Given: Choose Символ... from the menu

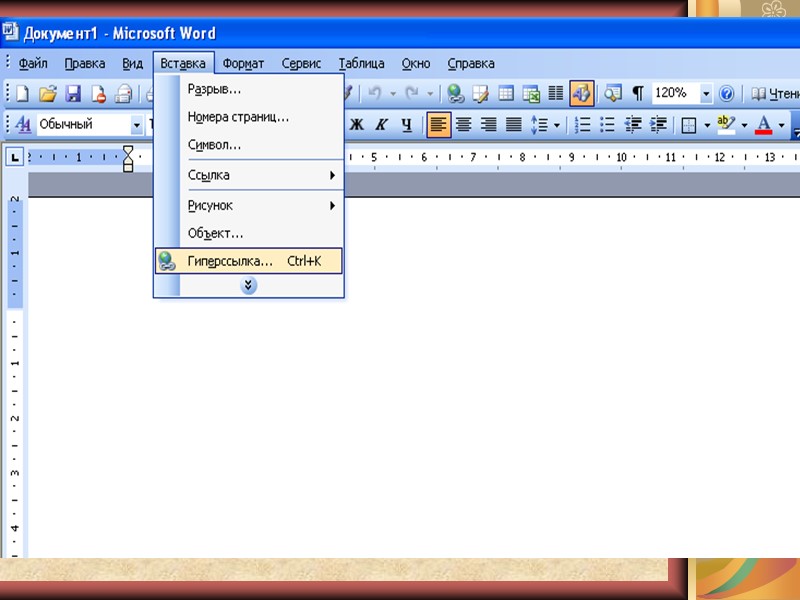Looking at the screenshot, I should coord(249,145).
